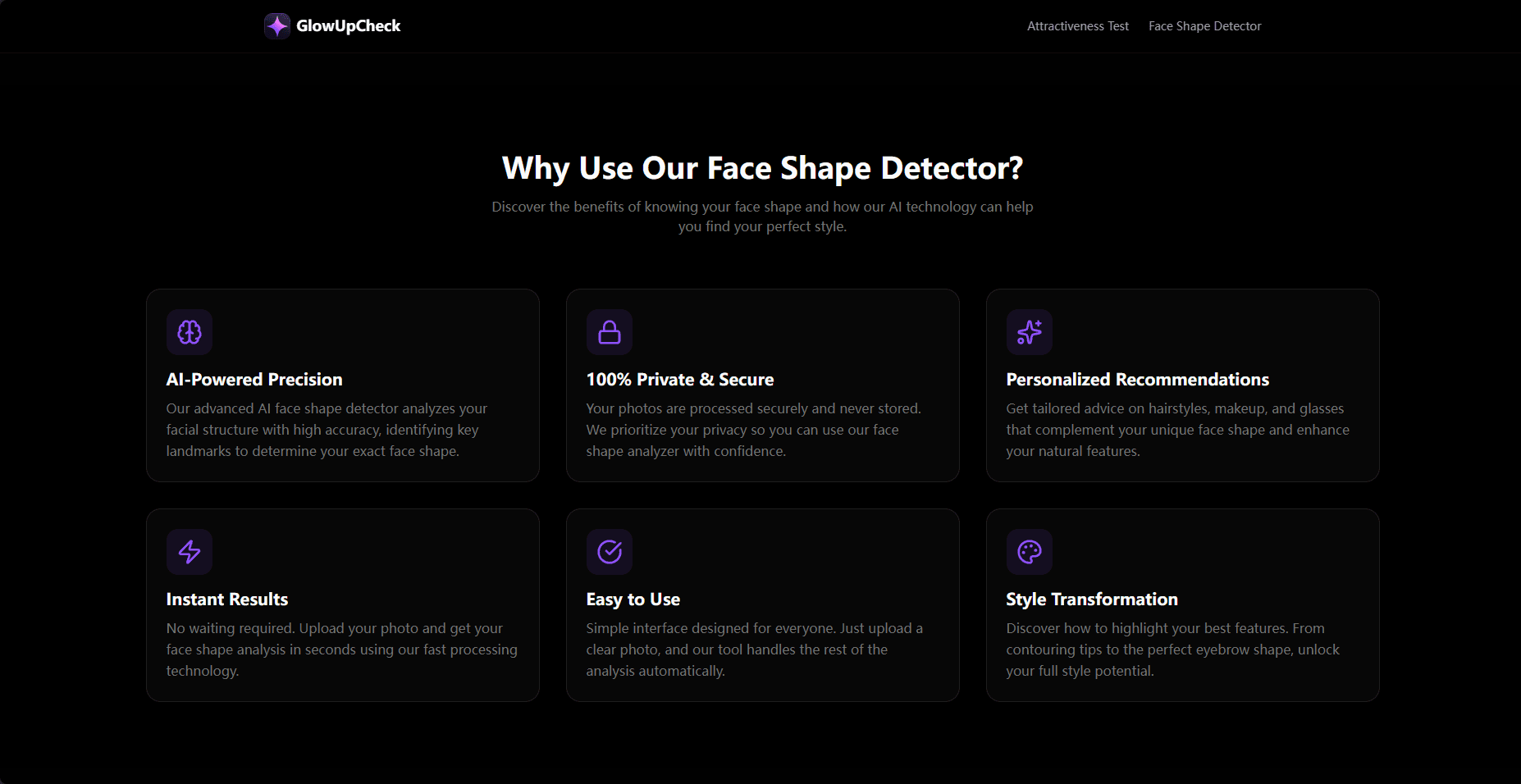
Task: Click the purple sparkle beside the brand name
Action: point(277,25)
